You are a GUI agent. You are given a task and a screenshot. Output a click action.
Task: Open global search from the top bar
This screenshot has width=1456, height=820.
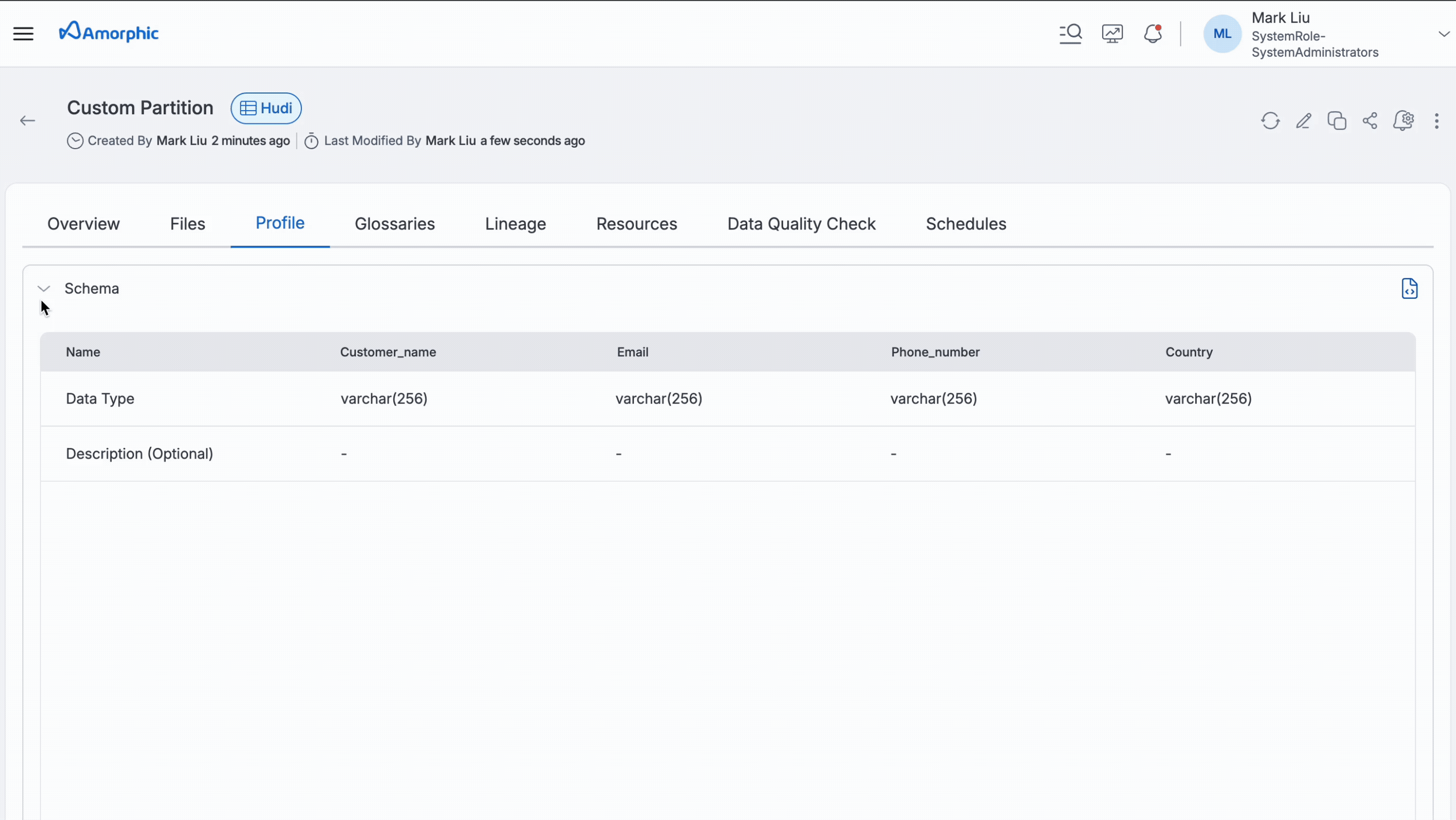tap(1071, 33)
